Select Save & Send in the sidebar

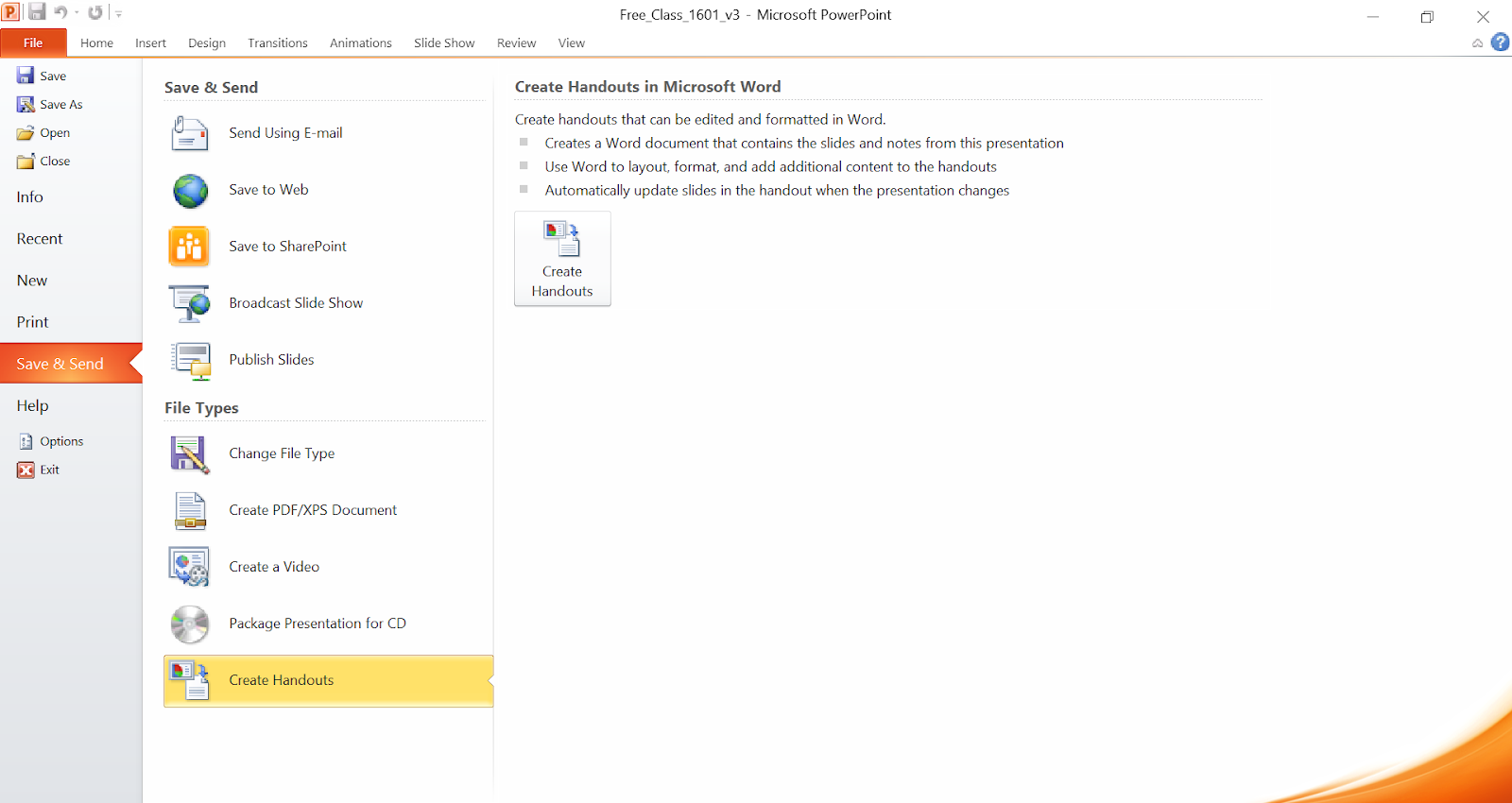tap(71, 364)
